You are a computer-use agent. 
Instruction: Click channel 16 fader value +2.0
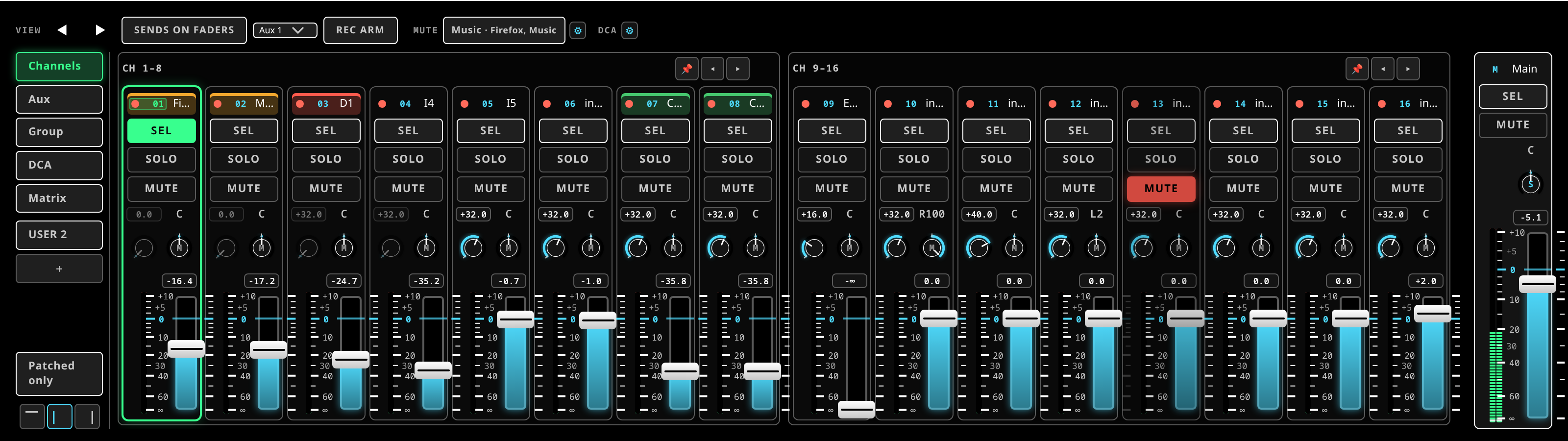[x=1425, y=281]
